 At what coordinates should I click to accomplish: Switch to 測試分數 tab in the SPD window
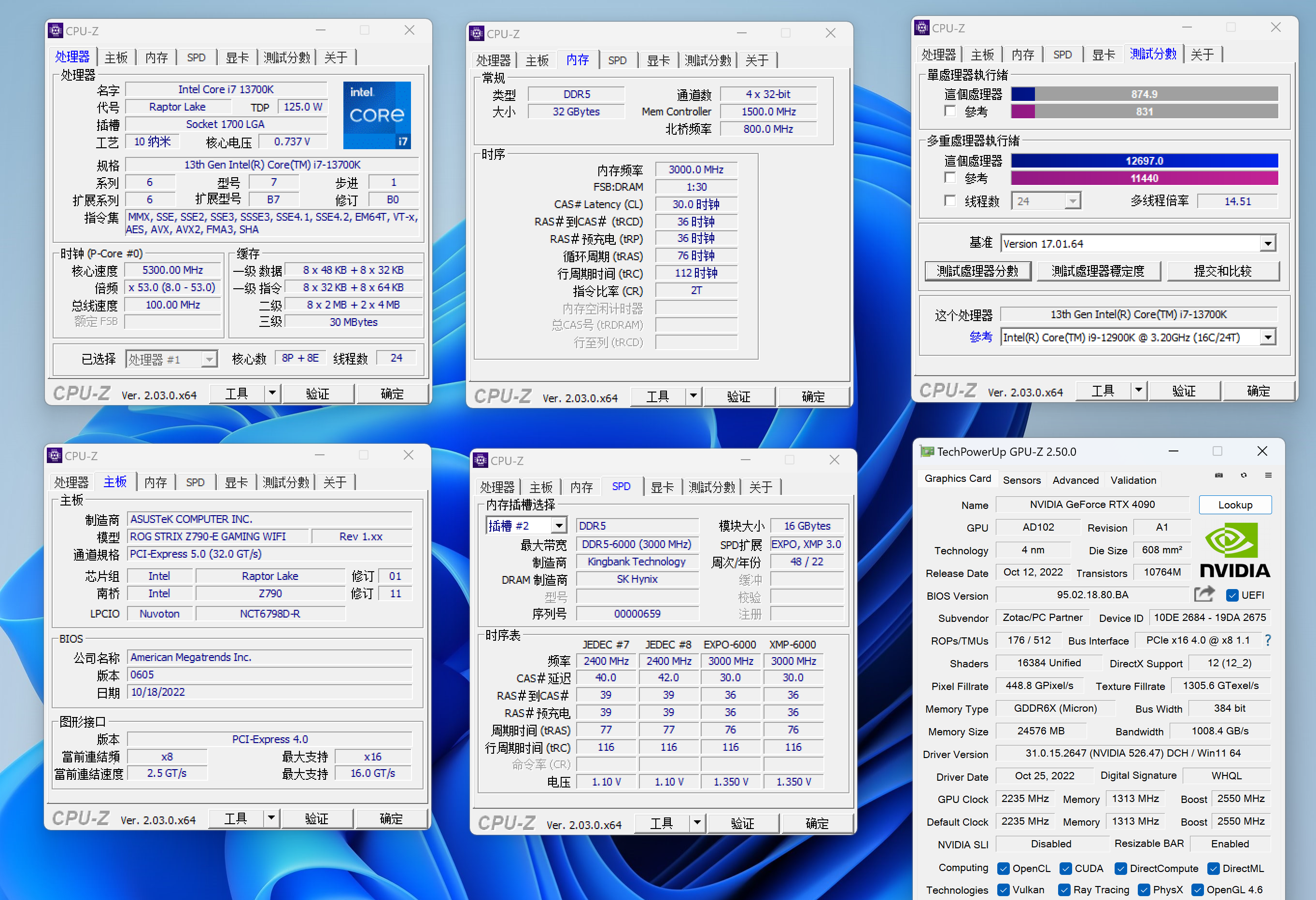(x=711, y=487)
